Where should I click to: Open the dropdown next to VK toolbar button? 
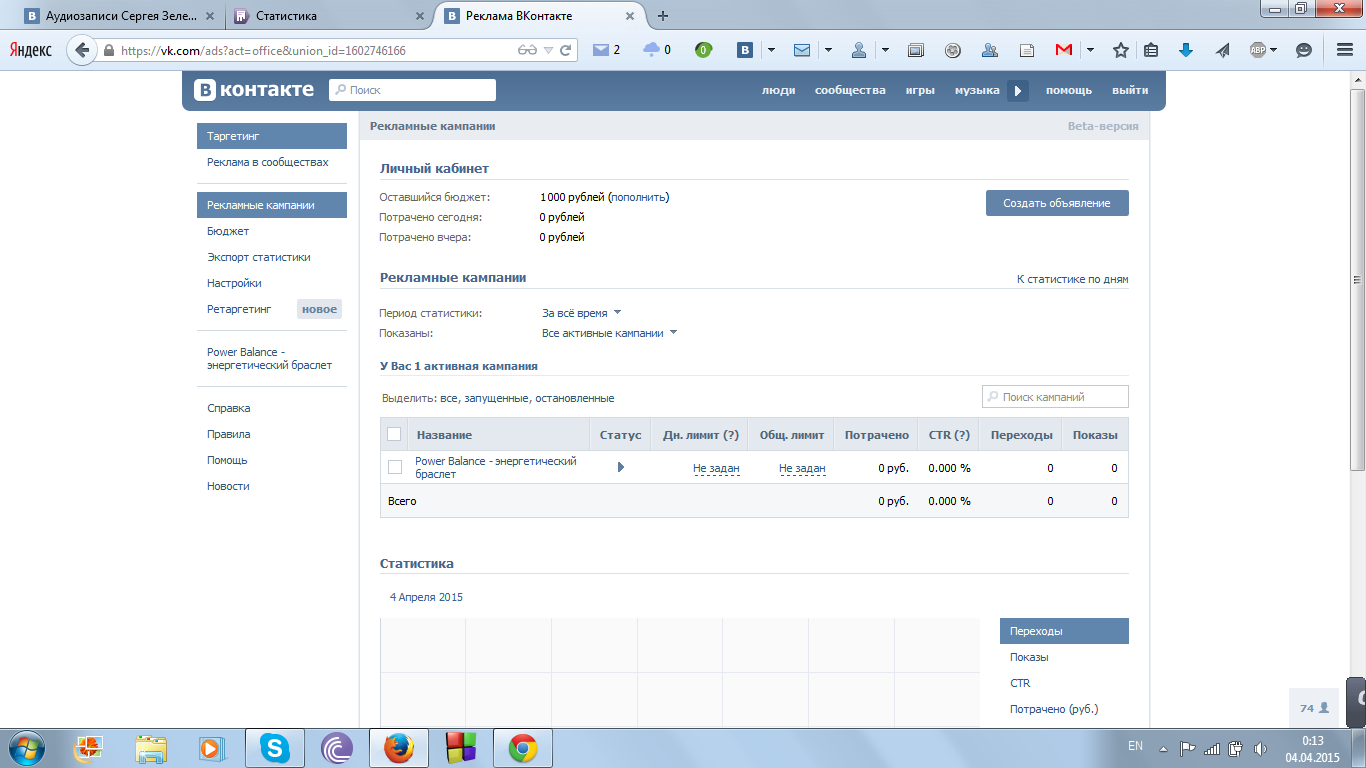pyautogui.click(x=771, y=50)
